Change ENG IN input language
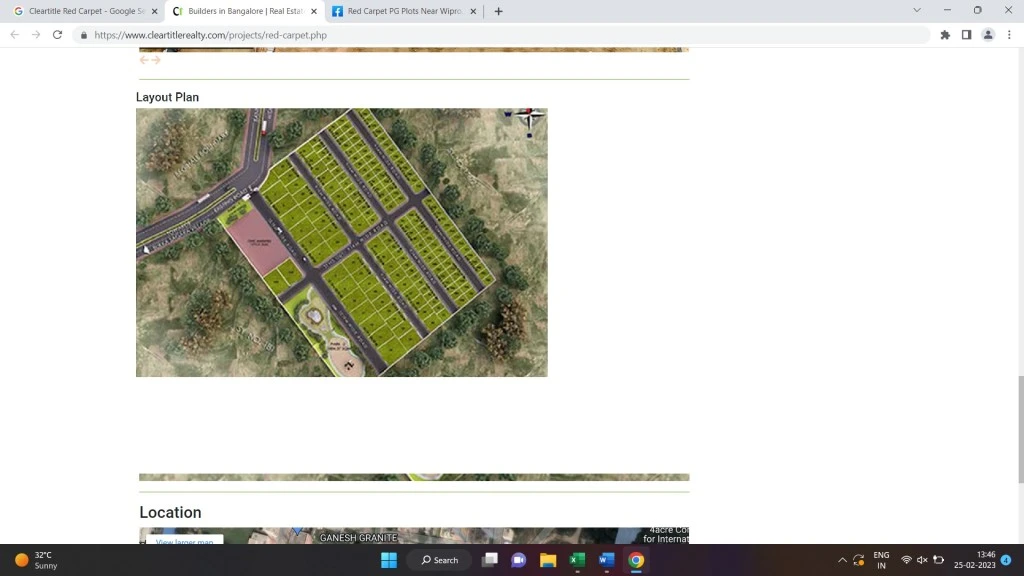 pyautogui.click(x=881, y=560)
